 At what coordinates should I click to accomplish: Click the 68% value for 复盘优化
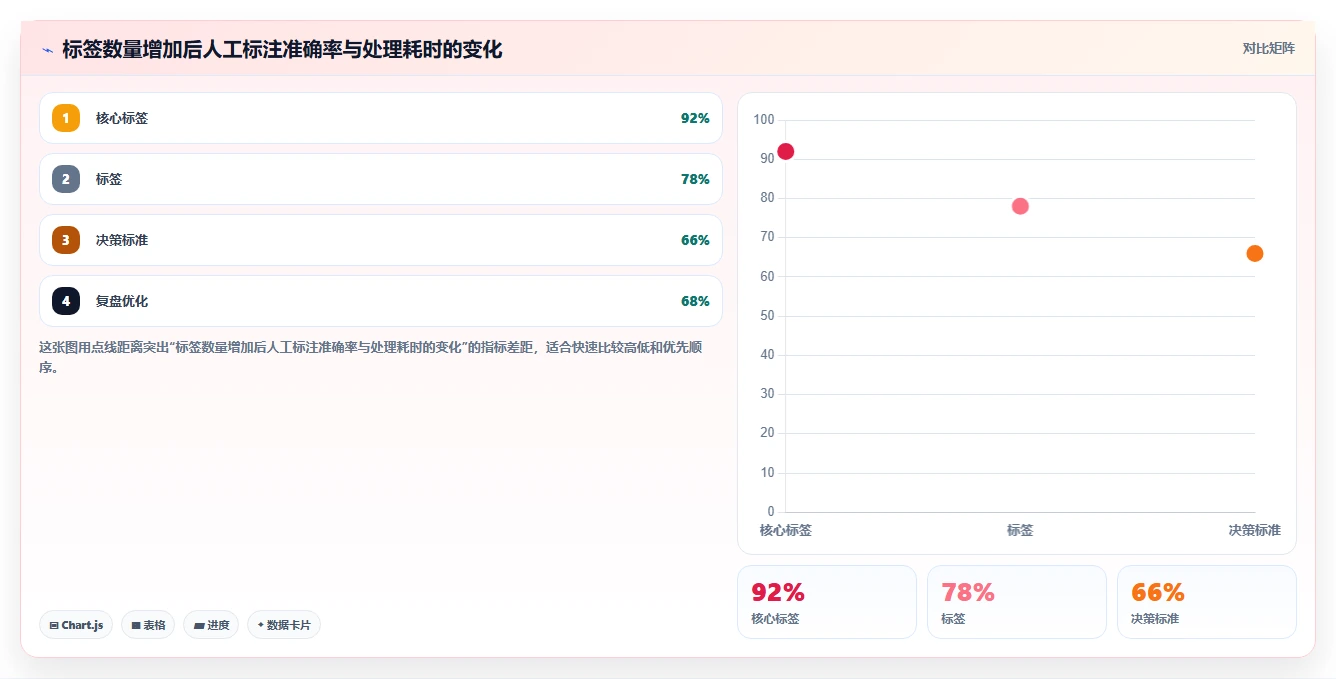point(695,301)
